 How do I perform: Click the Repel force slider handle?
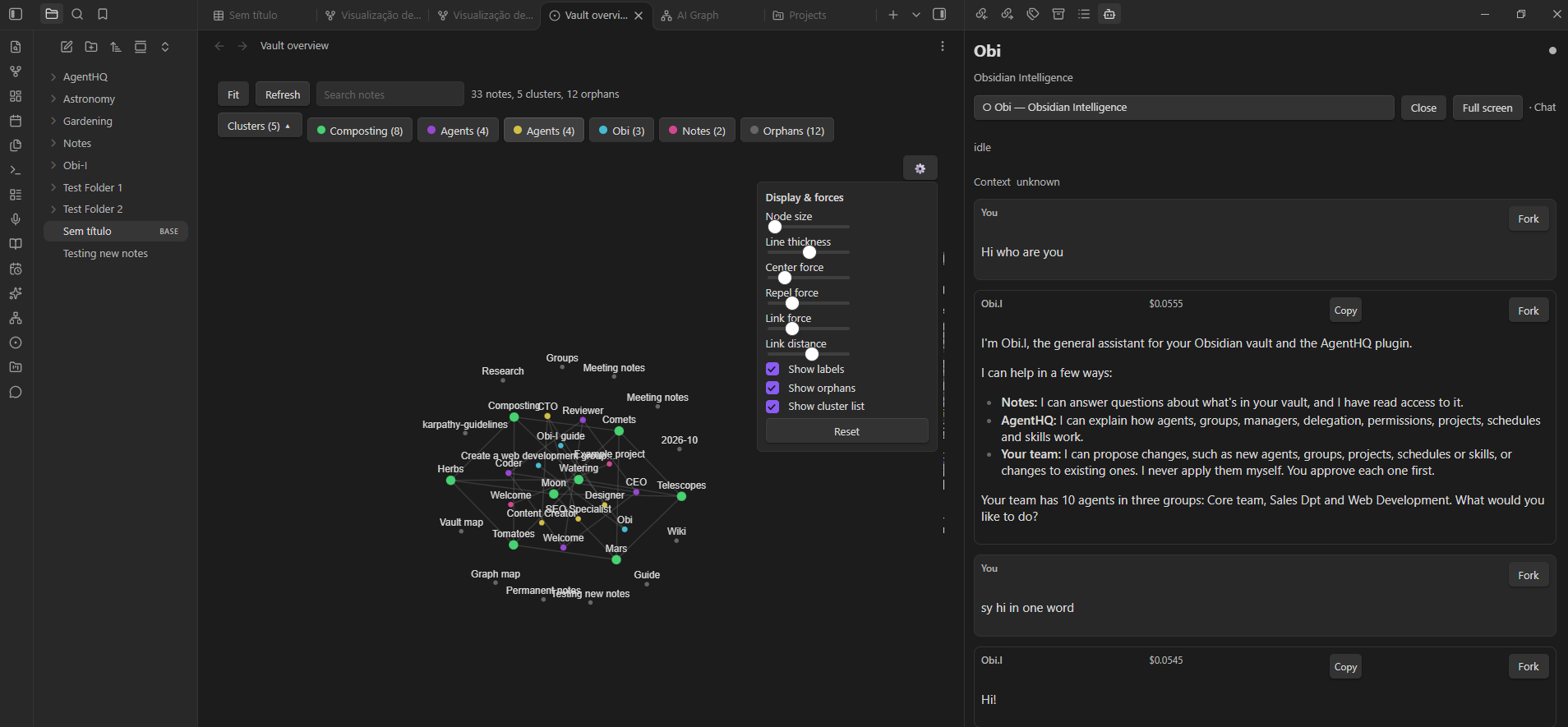tap(792, 303)
